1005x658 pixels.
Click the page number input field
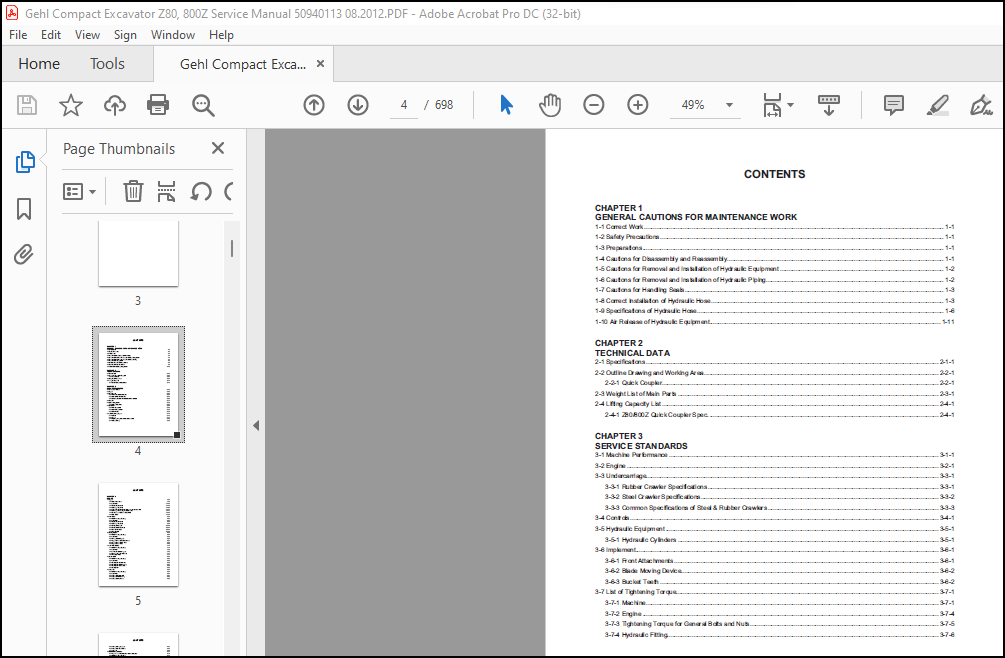point(404,105)
